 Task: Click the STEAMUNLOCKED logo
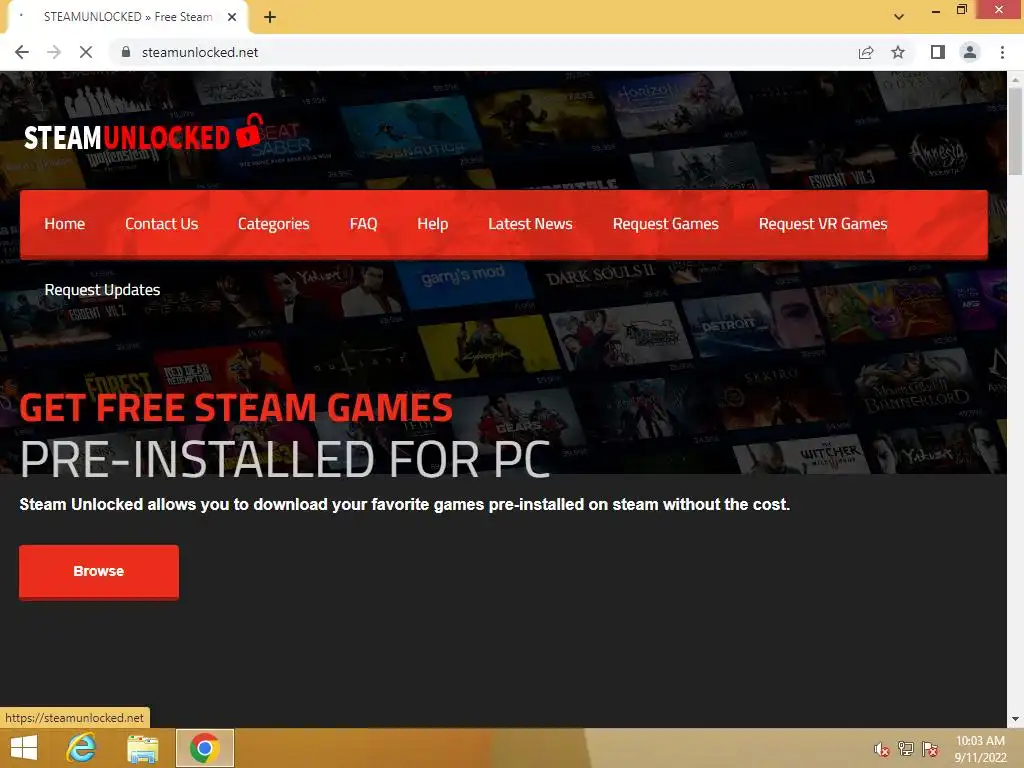point(143,134)
